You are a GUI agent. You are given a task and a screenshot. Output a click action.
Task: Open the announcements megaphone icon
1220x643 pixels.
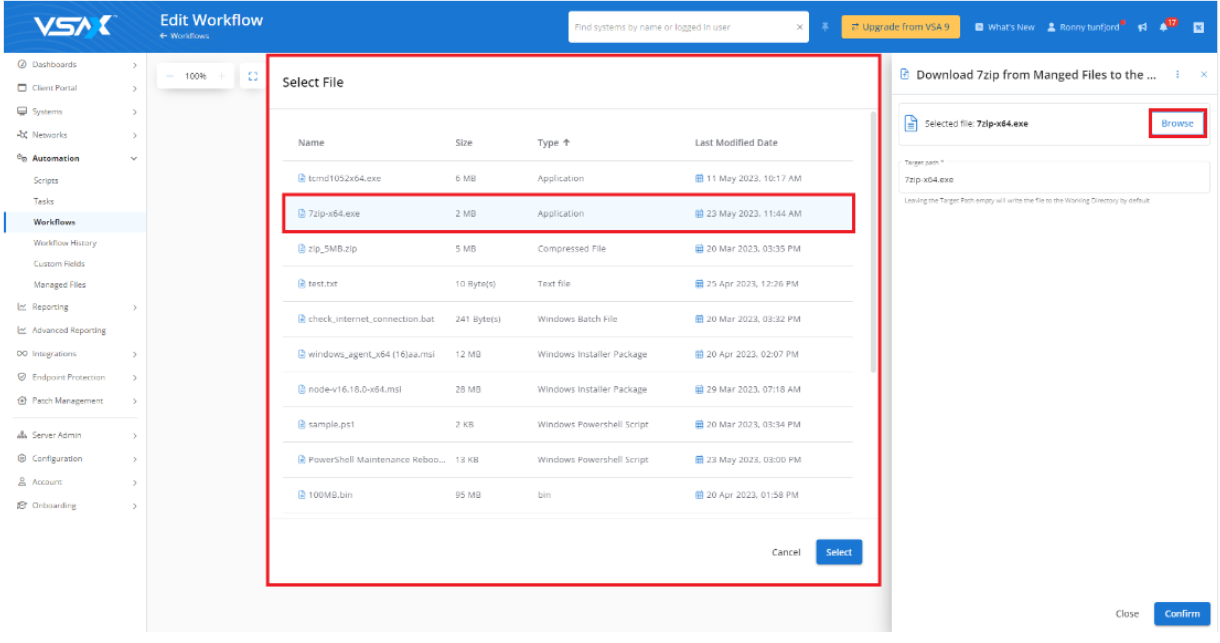point(1142,27)
